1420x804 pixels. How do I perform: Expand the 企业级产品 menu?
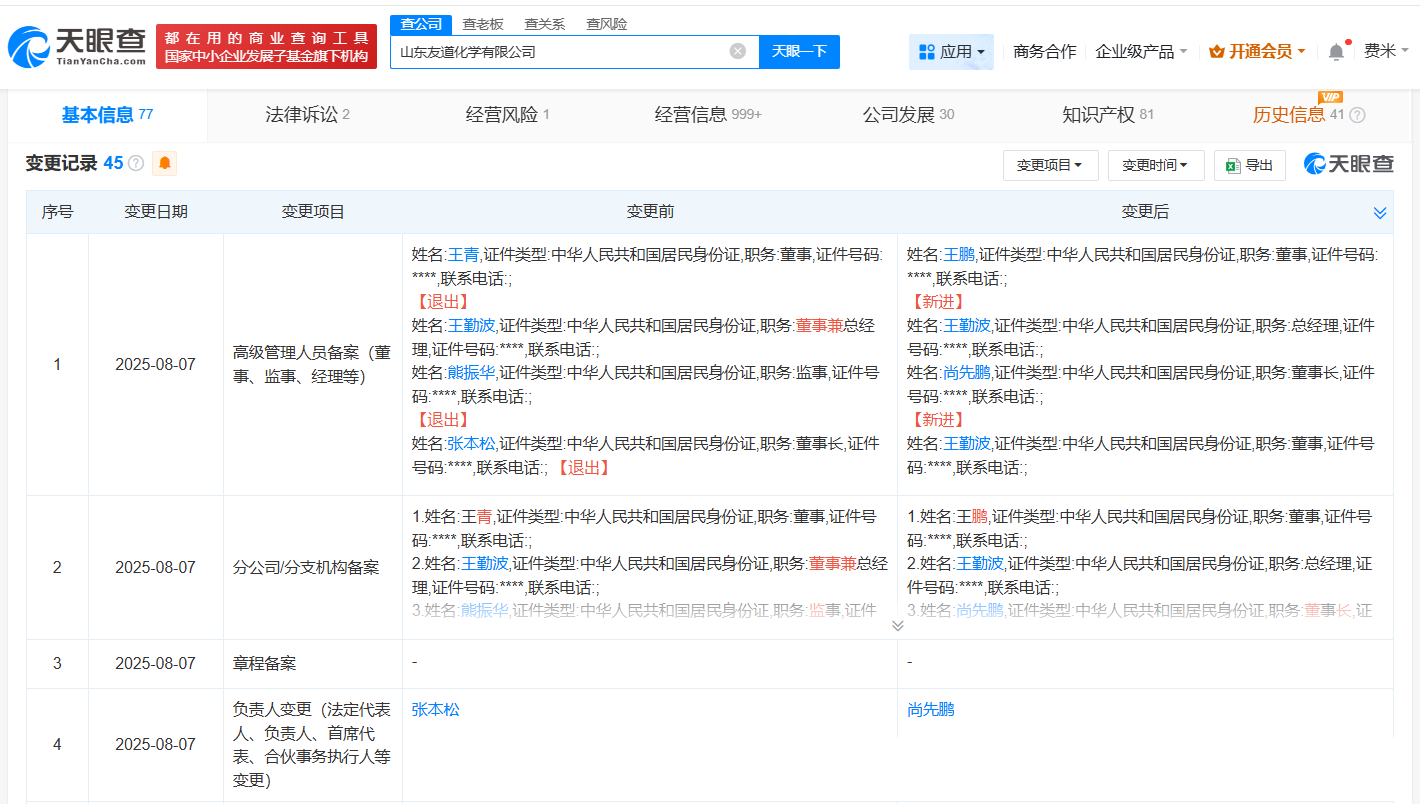(x=1141, y=52)
